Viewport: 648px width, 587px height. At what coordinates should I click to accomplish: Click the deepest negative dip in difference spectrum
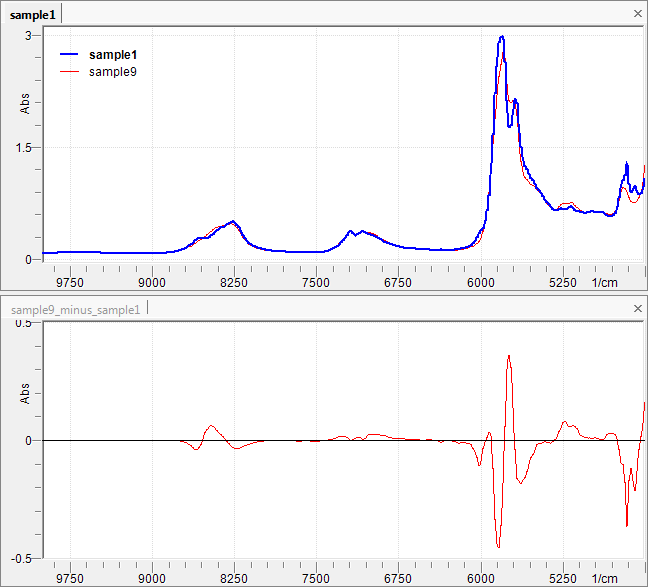click(x=498, y=545)
